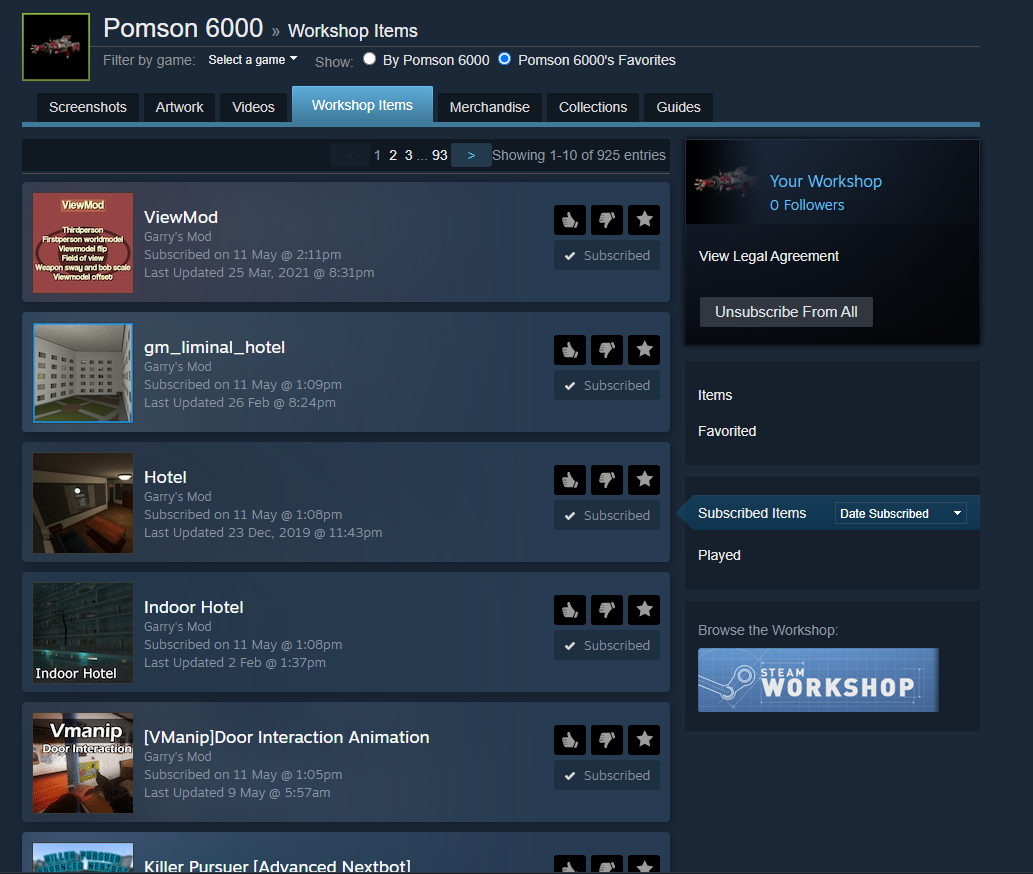The image size is (1033, 874).
Task: Click Your Workshop avatar image
Action: coord(726,182)
